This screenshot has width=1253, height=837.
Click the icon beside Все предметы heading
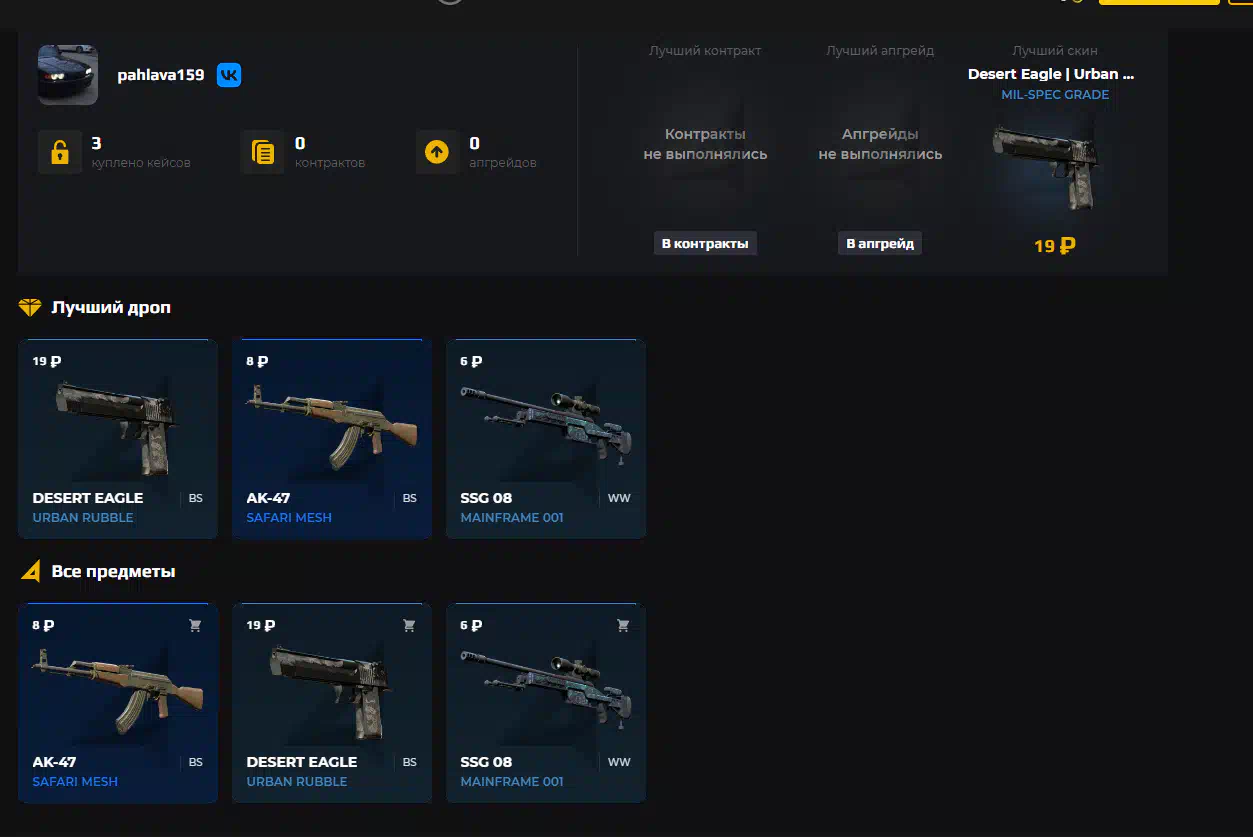coord(31,572)
